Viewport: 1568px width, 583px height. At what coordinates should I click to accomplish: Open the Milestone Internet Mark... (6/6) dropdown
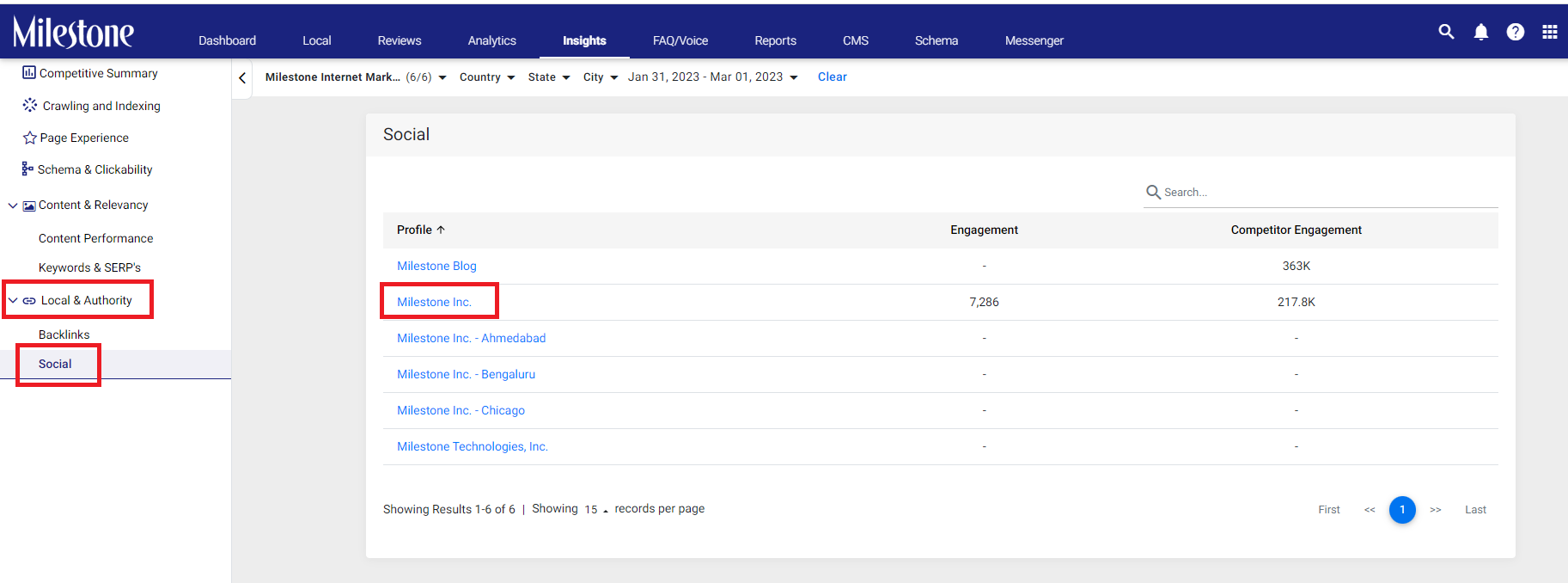[x=356, y=77]
